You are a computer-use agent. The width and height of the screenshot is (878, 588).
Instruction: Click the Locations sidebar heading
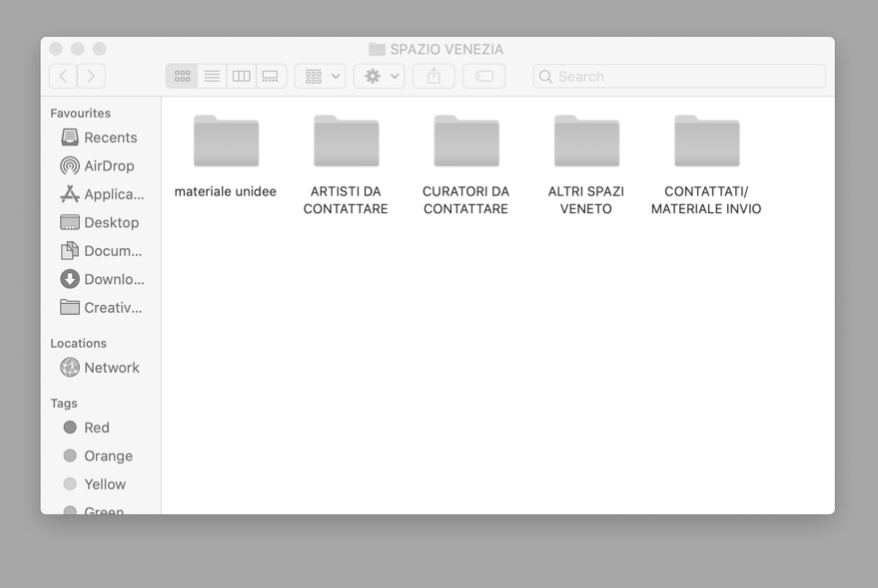[78, 343]
